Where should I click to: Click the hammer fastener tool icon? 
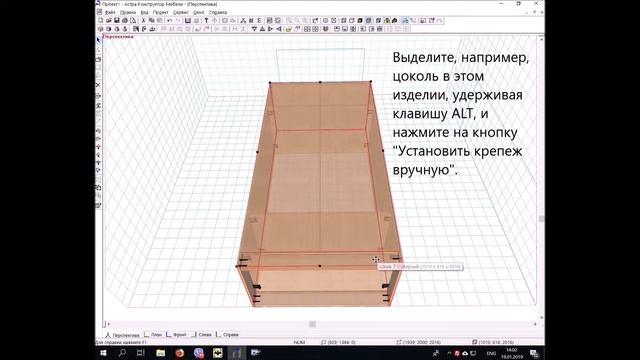[206, 20]
